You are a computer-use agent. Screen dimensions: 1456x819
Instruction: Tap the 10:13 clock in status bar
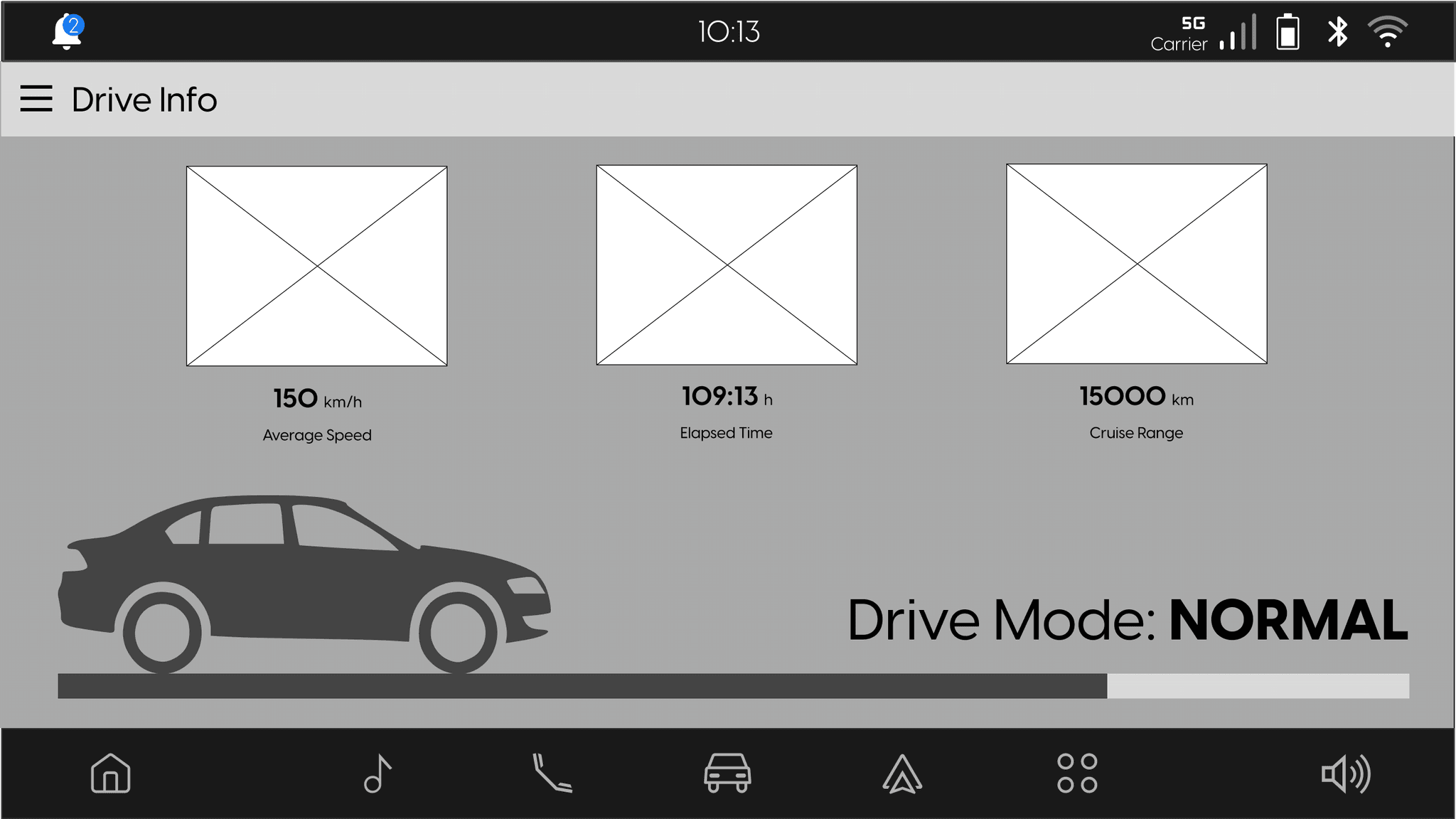tap(729, 32)
